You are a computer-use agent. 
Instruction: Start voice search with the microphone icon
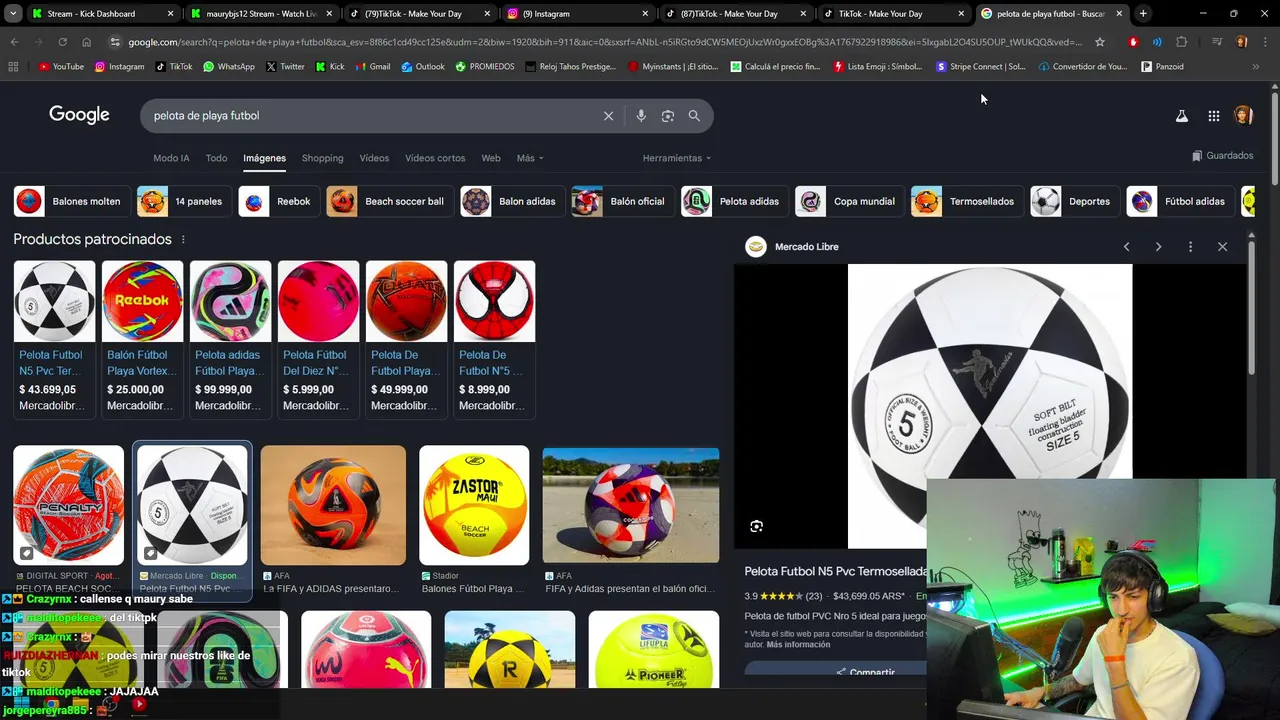(641, 116)
